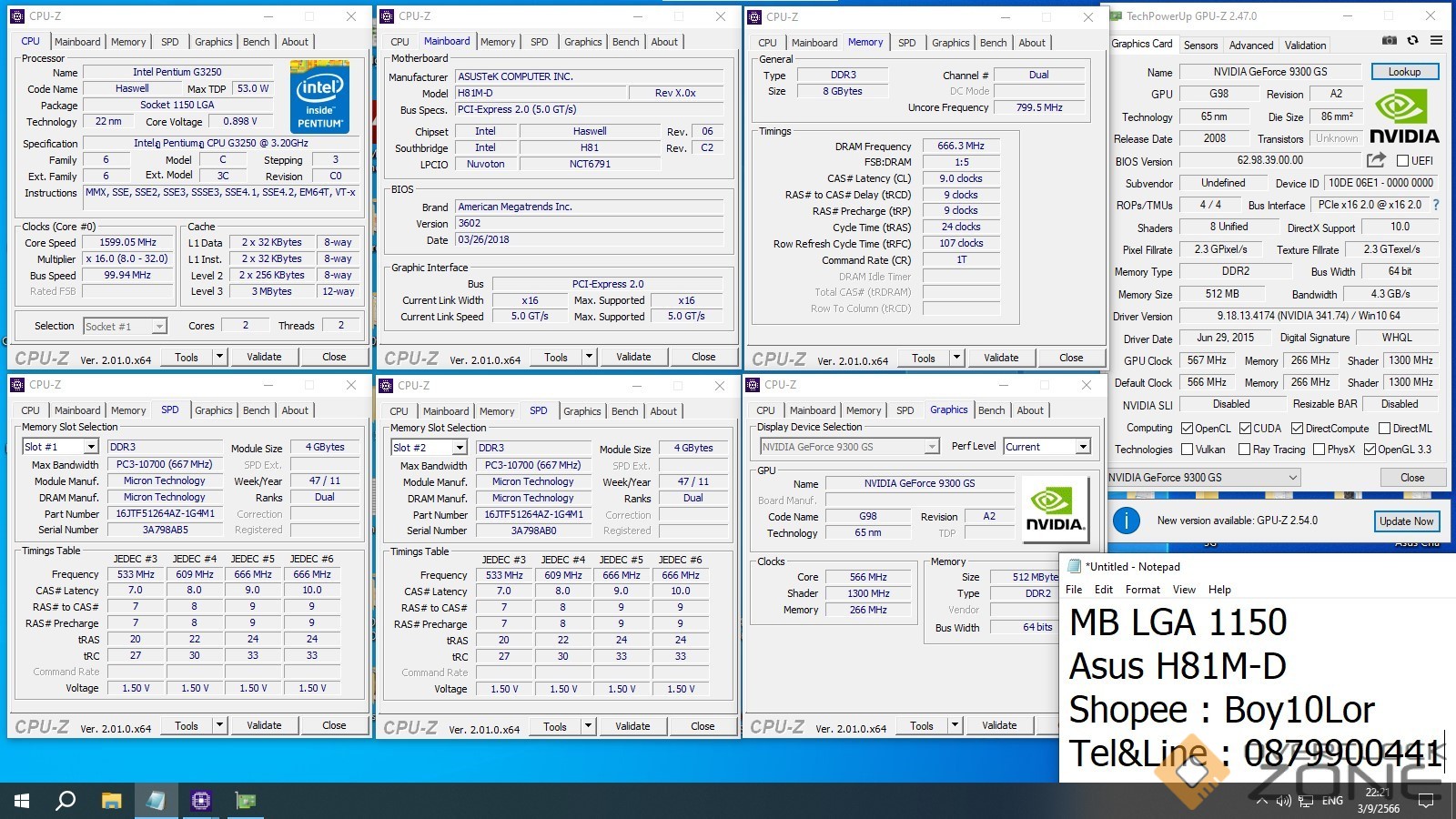Click the BIOS export share icon
This screenshot has width=1456, height=819.
(1376, 160)
